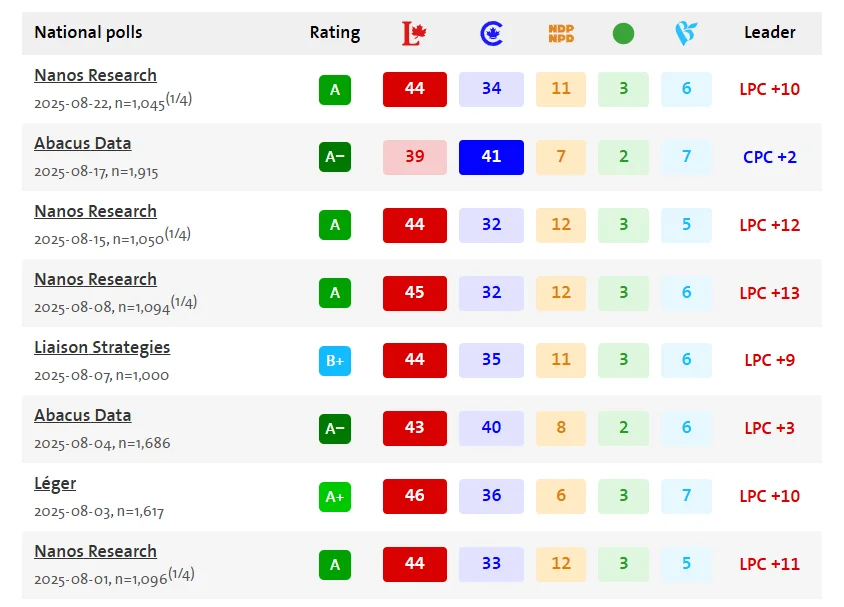Screen dimensions: 844x607
Task: Click the B+ rating badge for Liaison Strategies
Action: 335,360
